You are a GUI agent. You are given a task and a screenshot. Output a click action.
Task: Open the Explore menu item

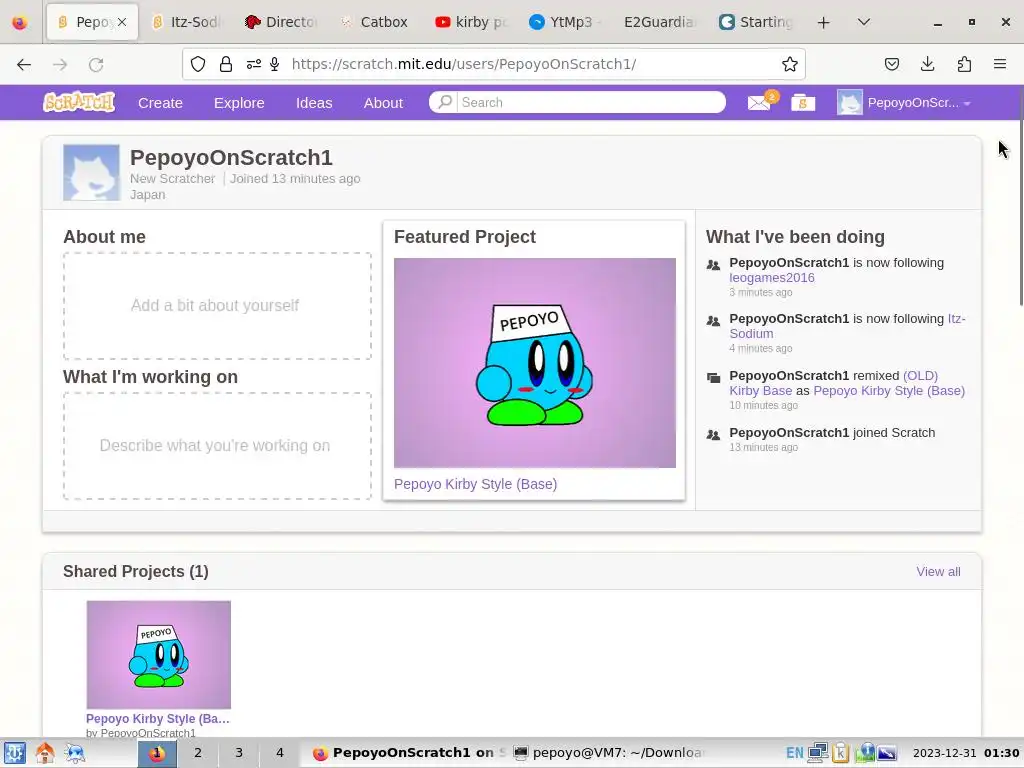239,103
